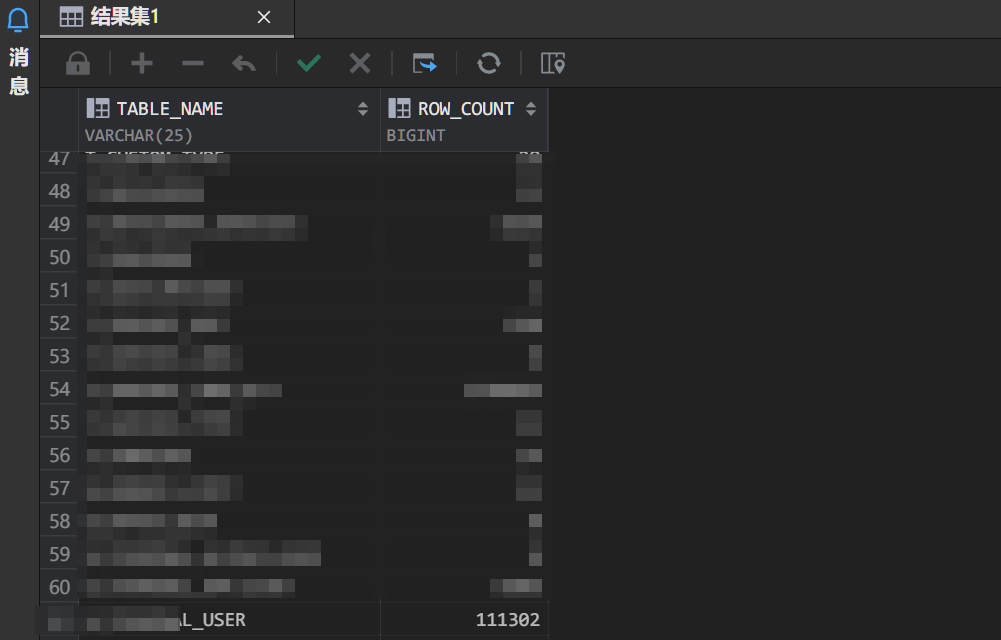Open the column locate icon in the toolbar
The image size is (1001, 640).
tap(553, 64)
